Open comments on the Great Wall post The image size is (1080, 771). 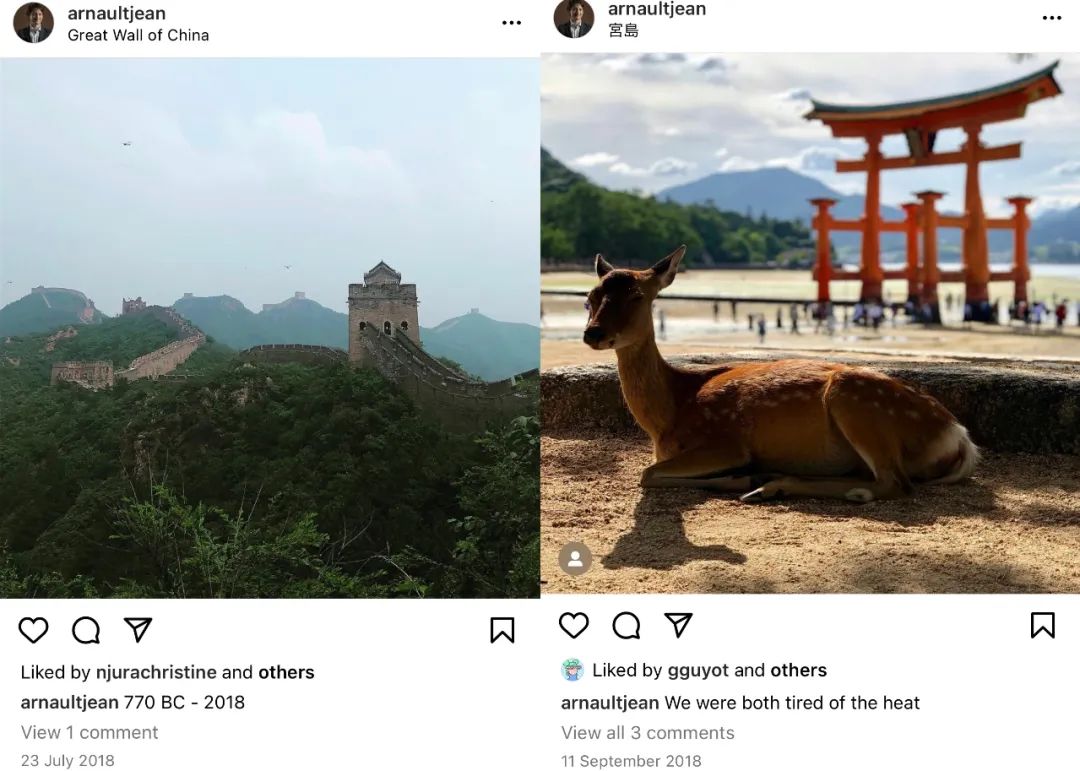pyautogui.click(x=85, y=630)
